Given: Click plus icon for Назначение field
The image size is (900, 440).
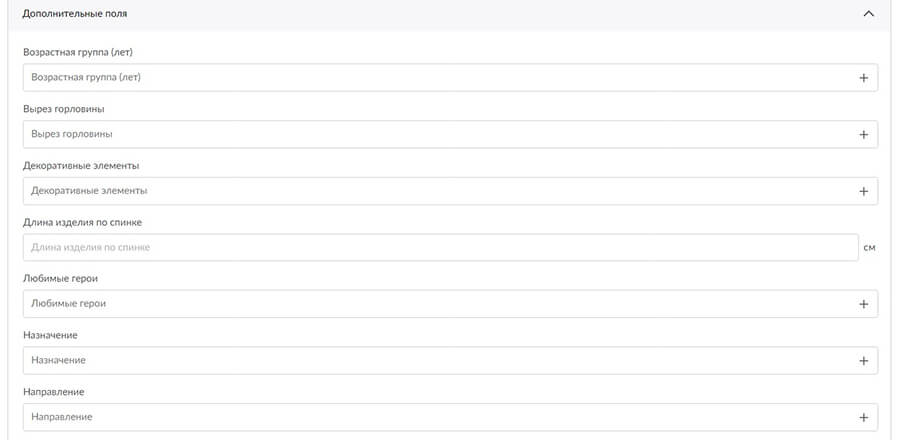Looking at the screenshot, I should (863, 360).
